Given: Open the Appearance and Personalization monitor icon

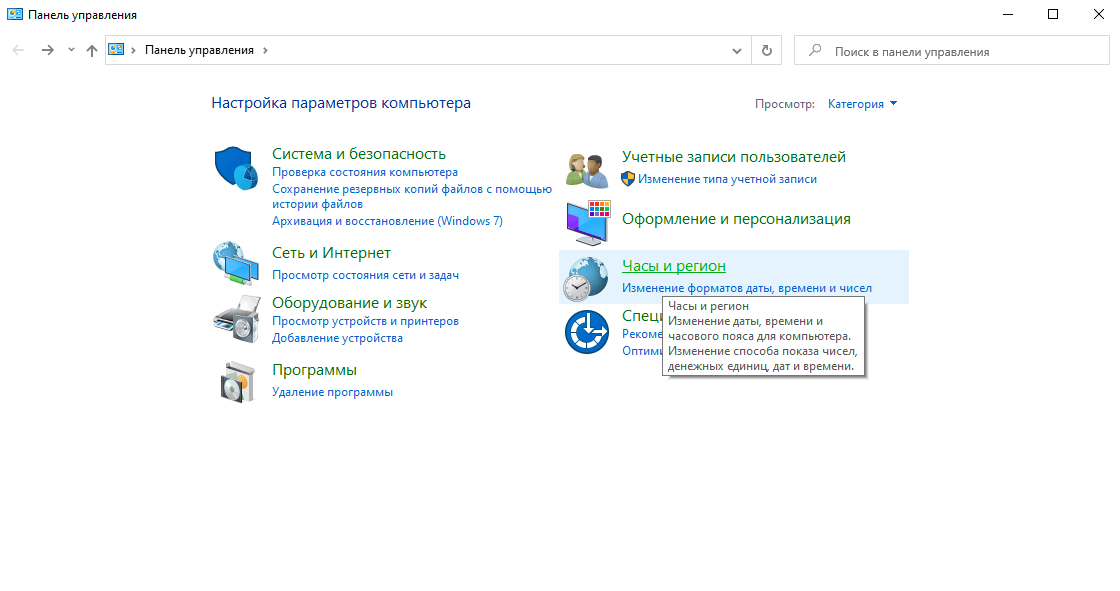Looking at the screenshot, I should (x=587, y=223).
